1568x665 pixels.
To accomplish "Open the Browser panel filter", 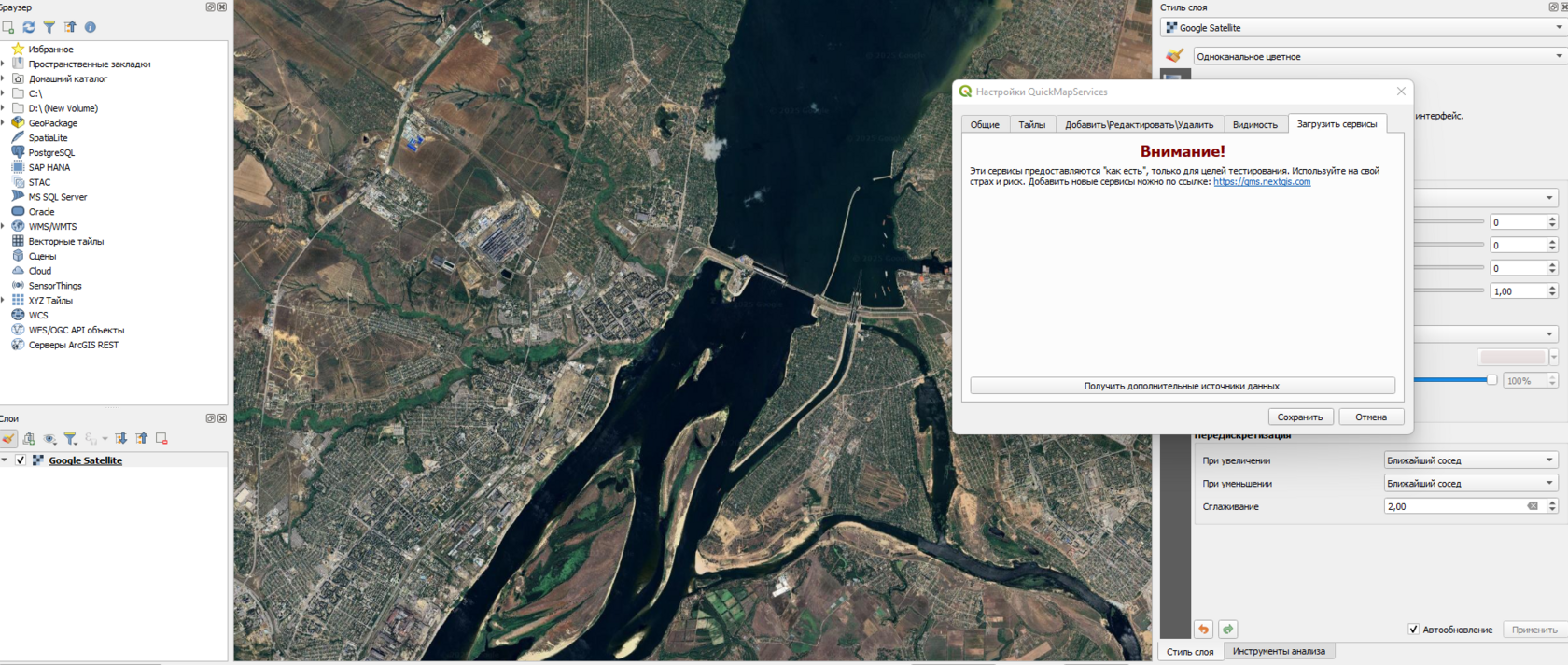I will click(49, 27).
